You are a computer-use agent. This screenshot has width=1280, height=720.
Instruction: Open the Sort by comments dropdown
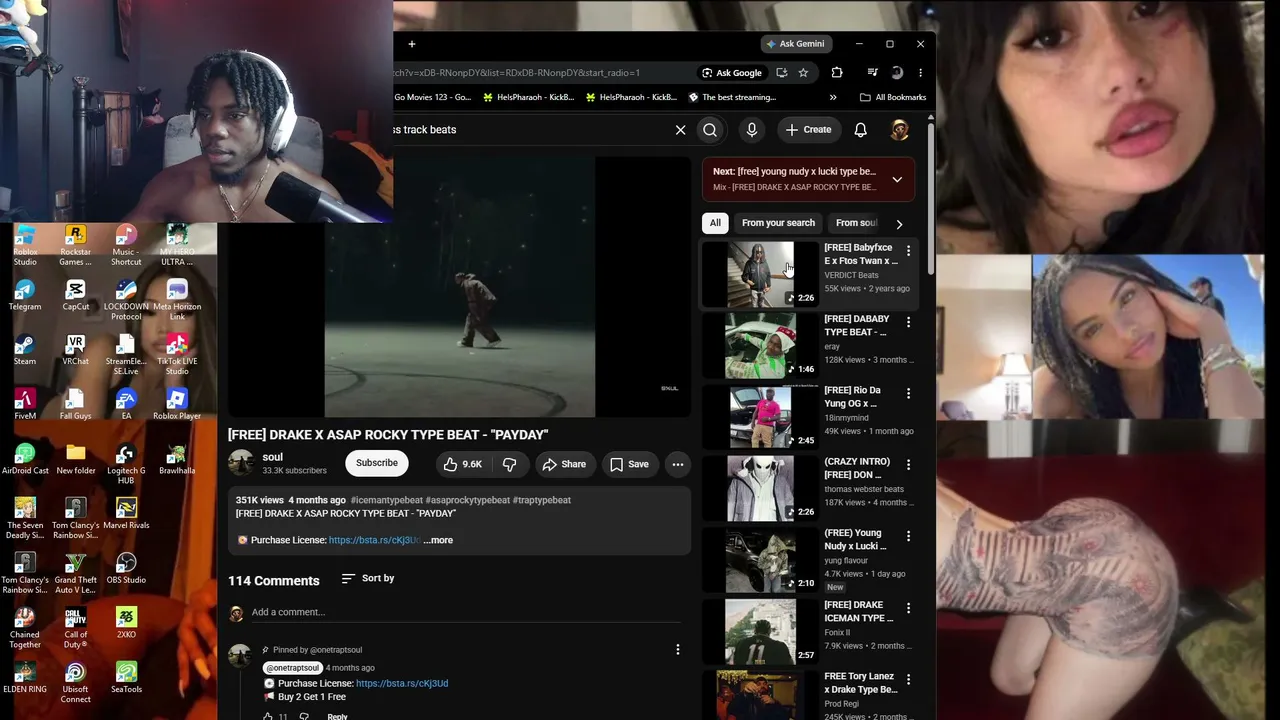[x=368, y=578]
